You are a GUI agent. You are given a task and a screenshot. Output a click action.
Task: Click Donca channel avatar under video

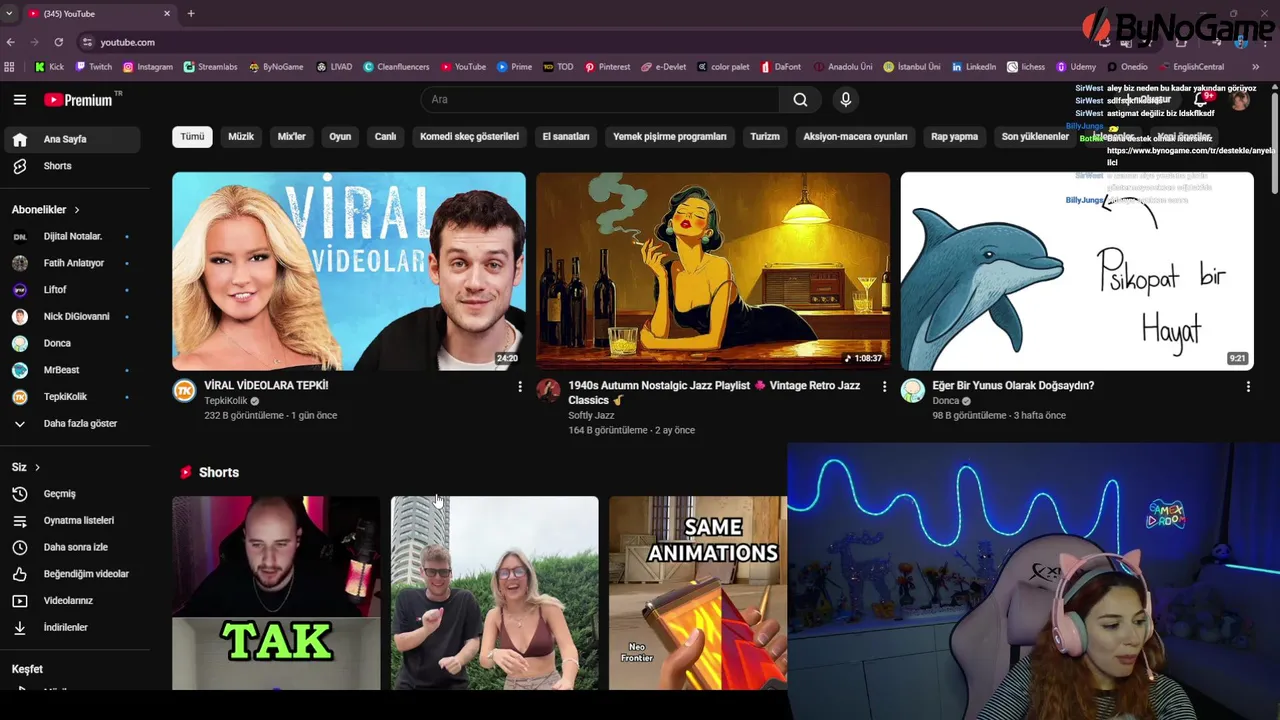tap(912, 391)
